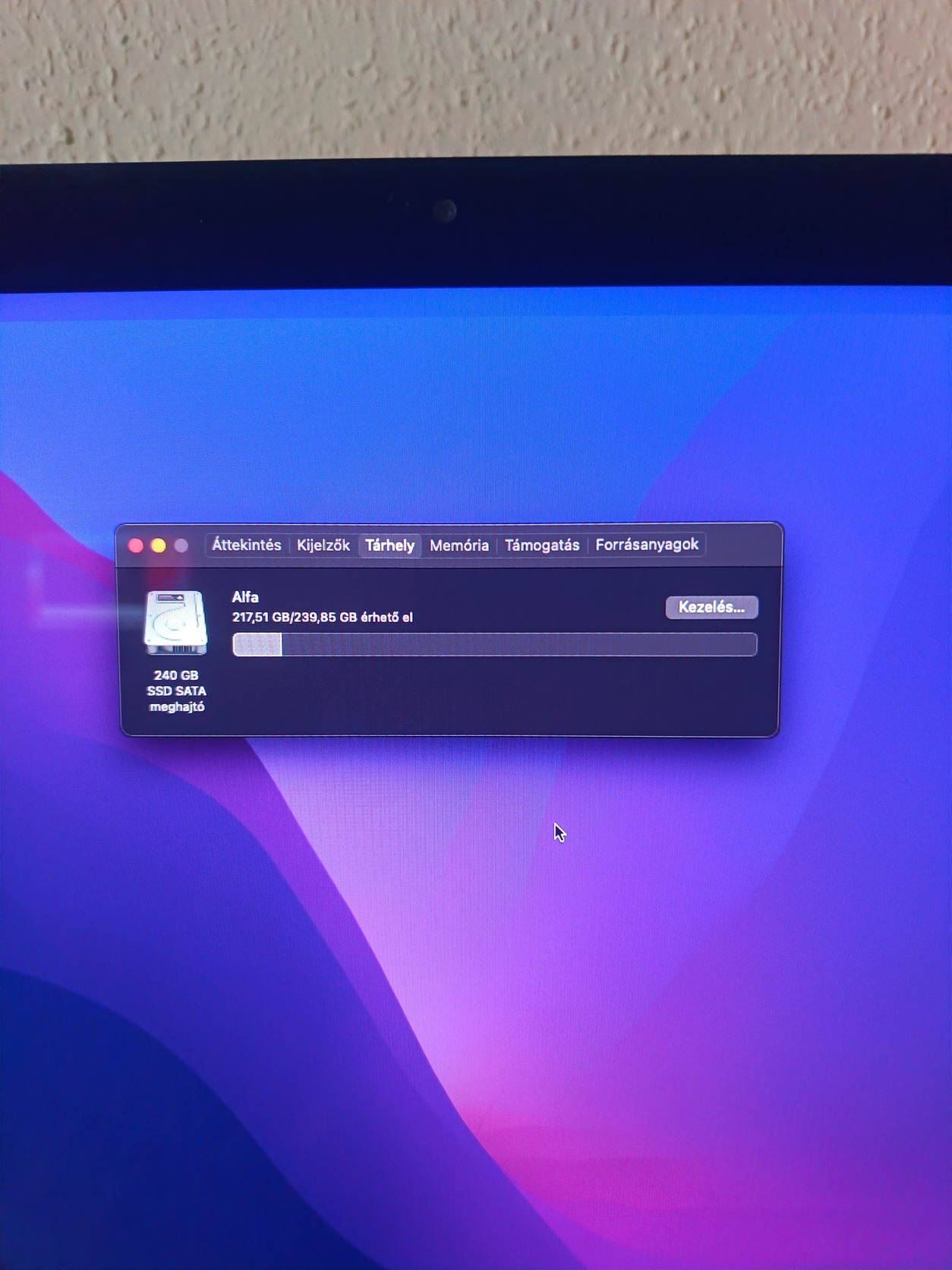Click the Alfa volume name
The image size is (952, 1270).
(x=245, y=598)
